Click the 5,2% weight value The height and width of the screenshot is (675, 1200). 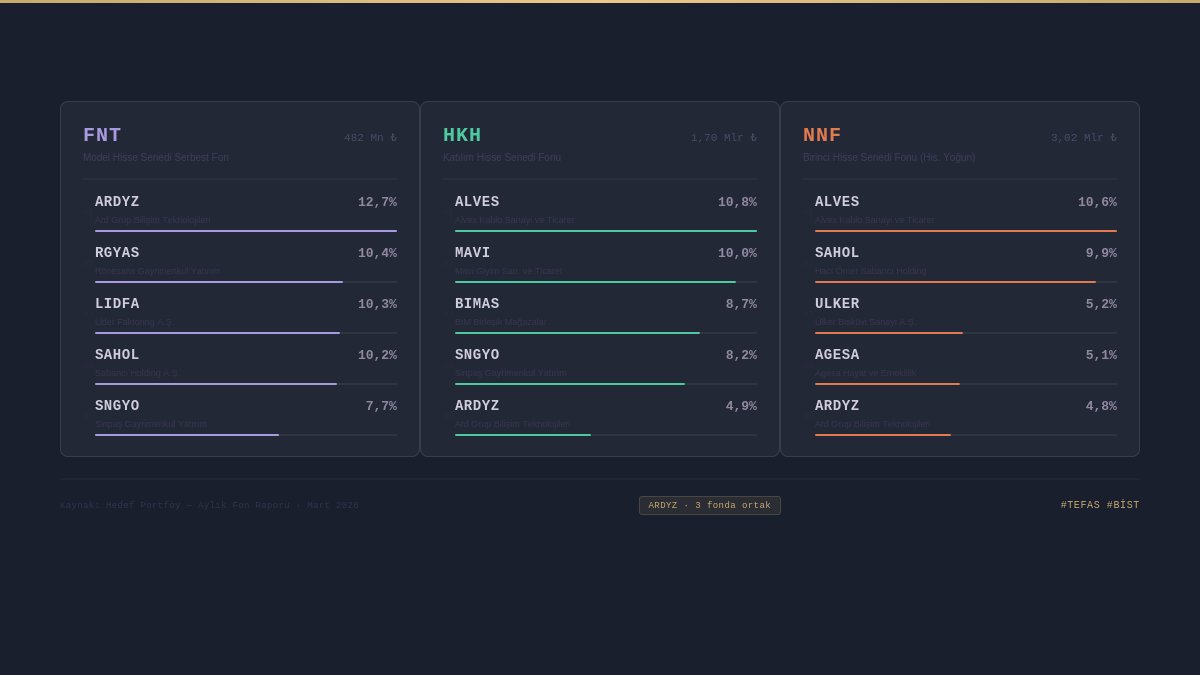[x=1101, y=304]
